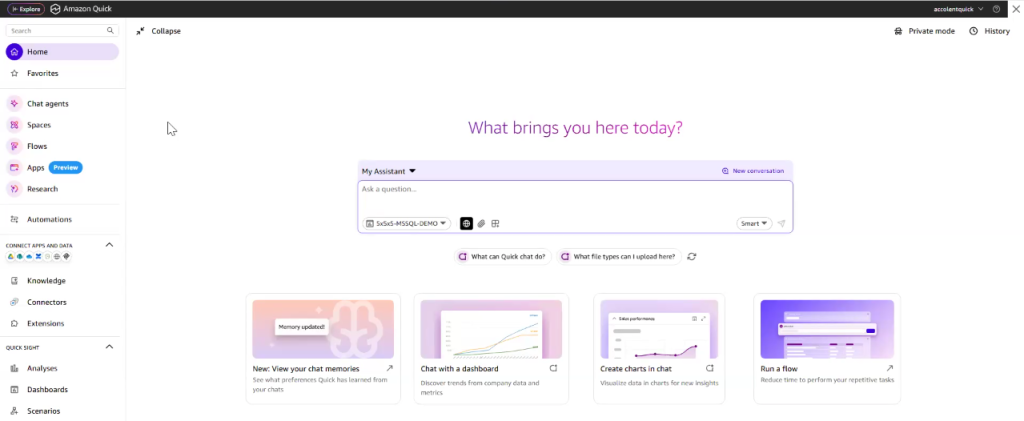The image size is (1024, 421).
Task: Click the Explore button in top bar
Action: coord(26,9)
